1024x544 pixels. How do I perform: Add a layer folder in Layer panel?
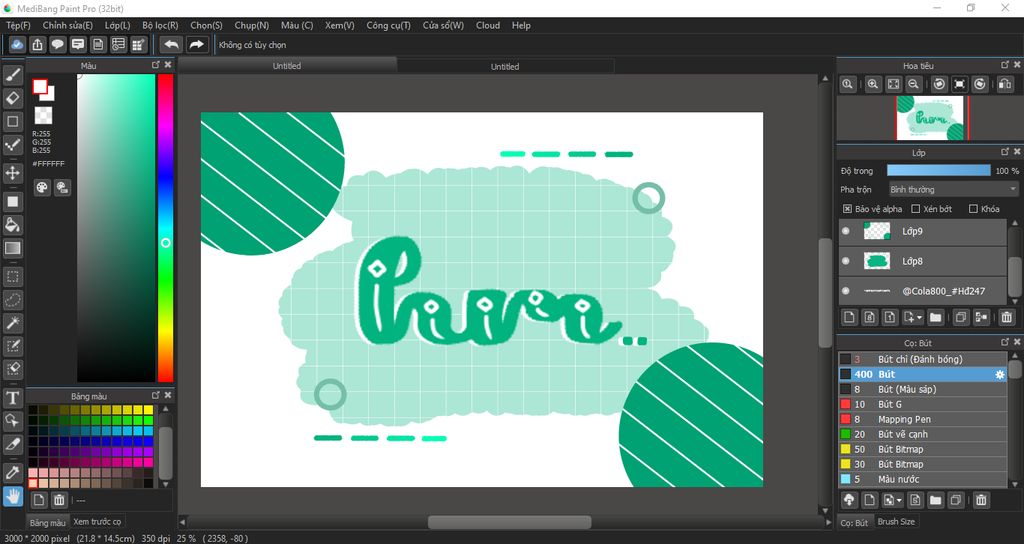pyautogui.click(x=936, y=317)
